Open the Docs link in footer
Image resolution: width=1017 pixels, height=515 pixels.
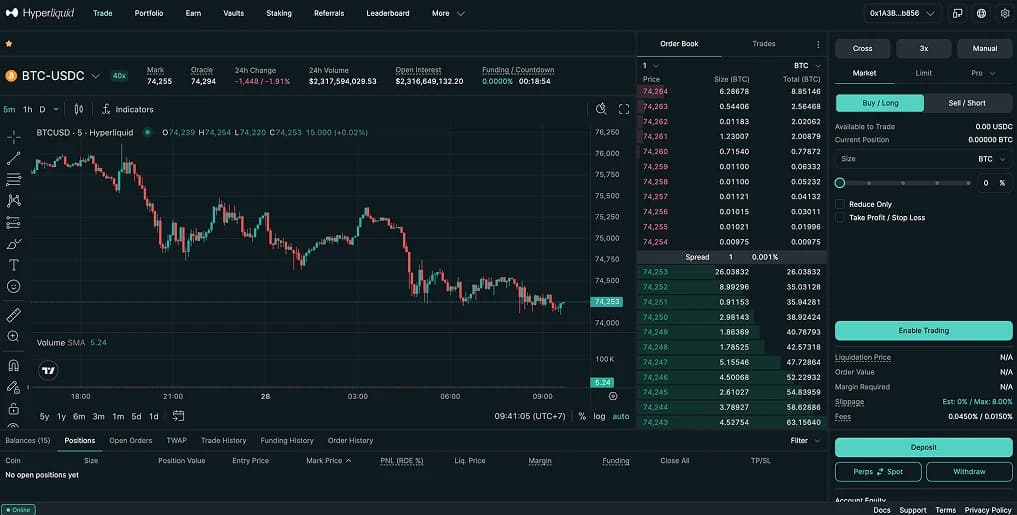point(881,510)
